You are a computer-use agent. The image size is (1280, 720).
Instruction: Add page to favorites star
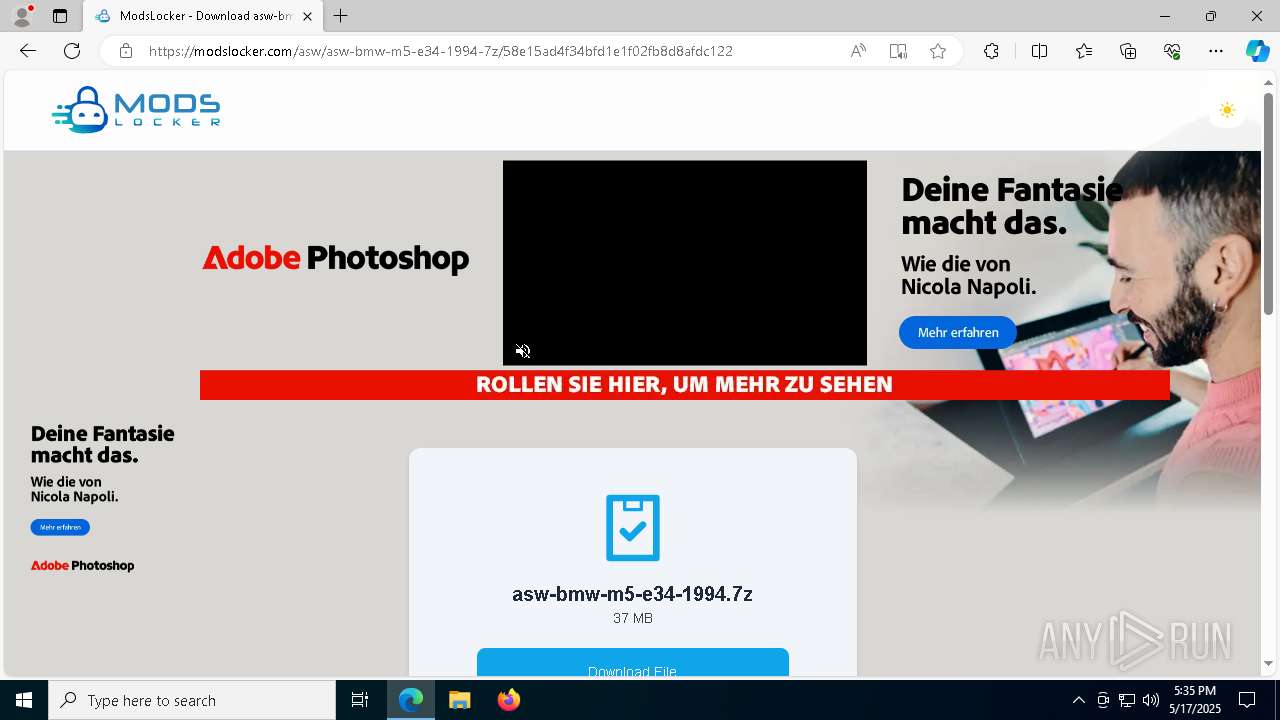(938, 51)
